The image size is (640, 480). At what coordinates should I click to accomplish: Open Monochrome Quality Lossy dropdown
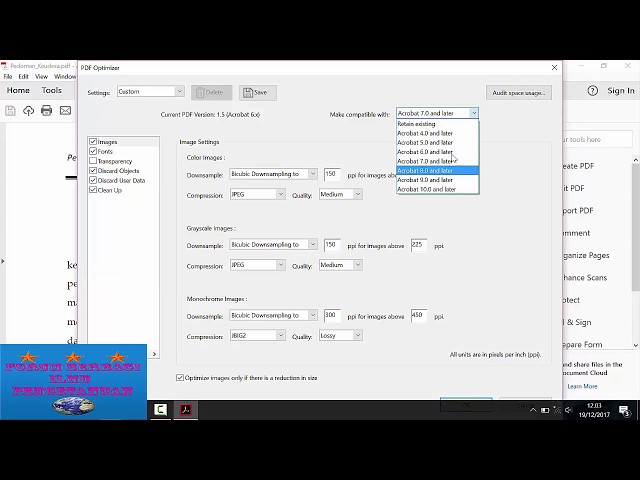[x=340, y=336]
